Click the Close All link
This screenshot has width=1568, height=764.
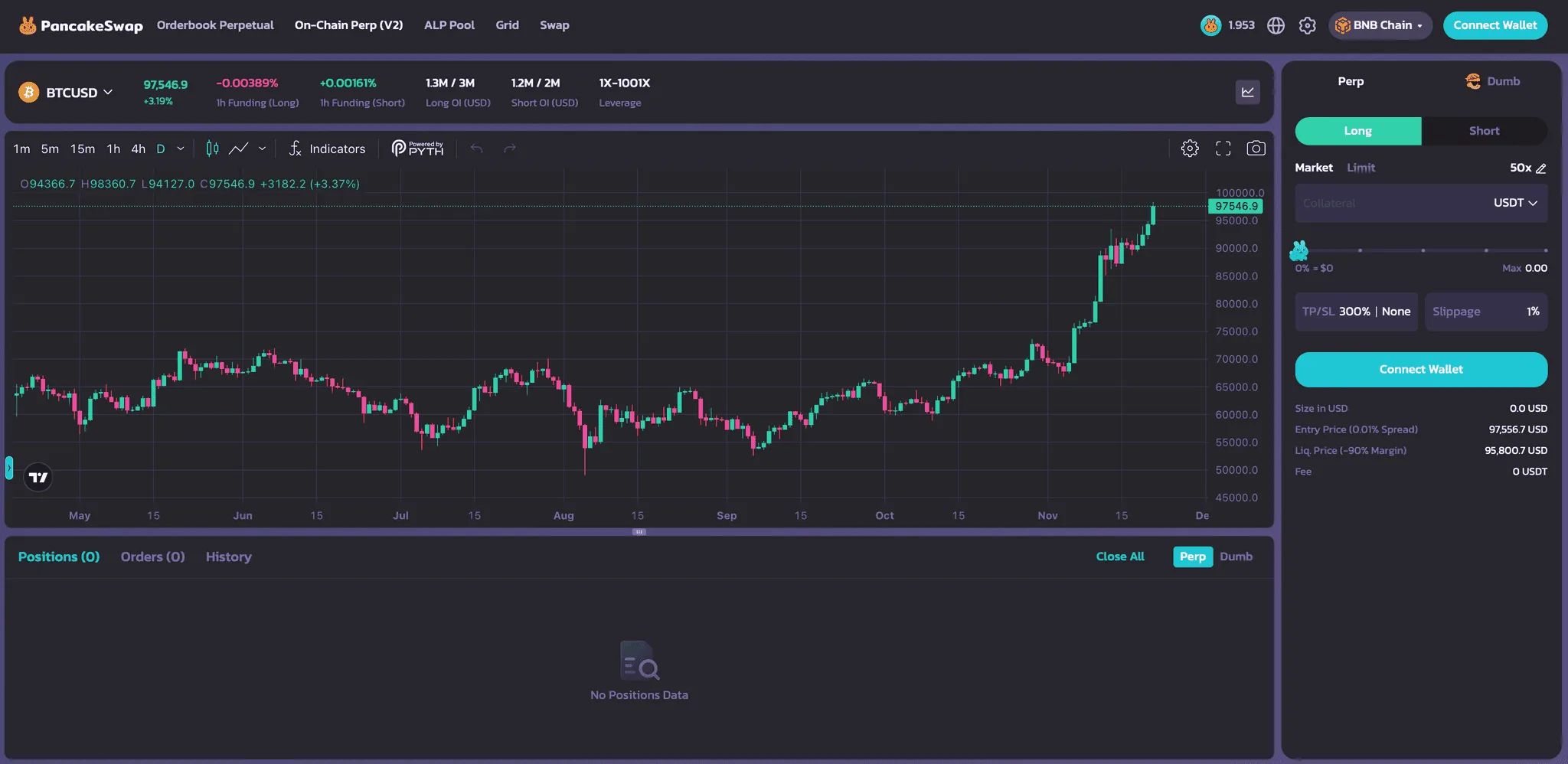1119,557
